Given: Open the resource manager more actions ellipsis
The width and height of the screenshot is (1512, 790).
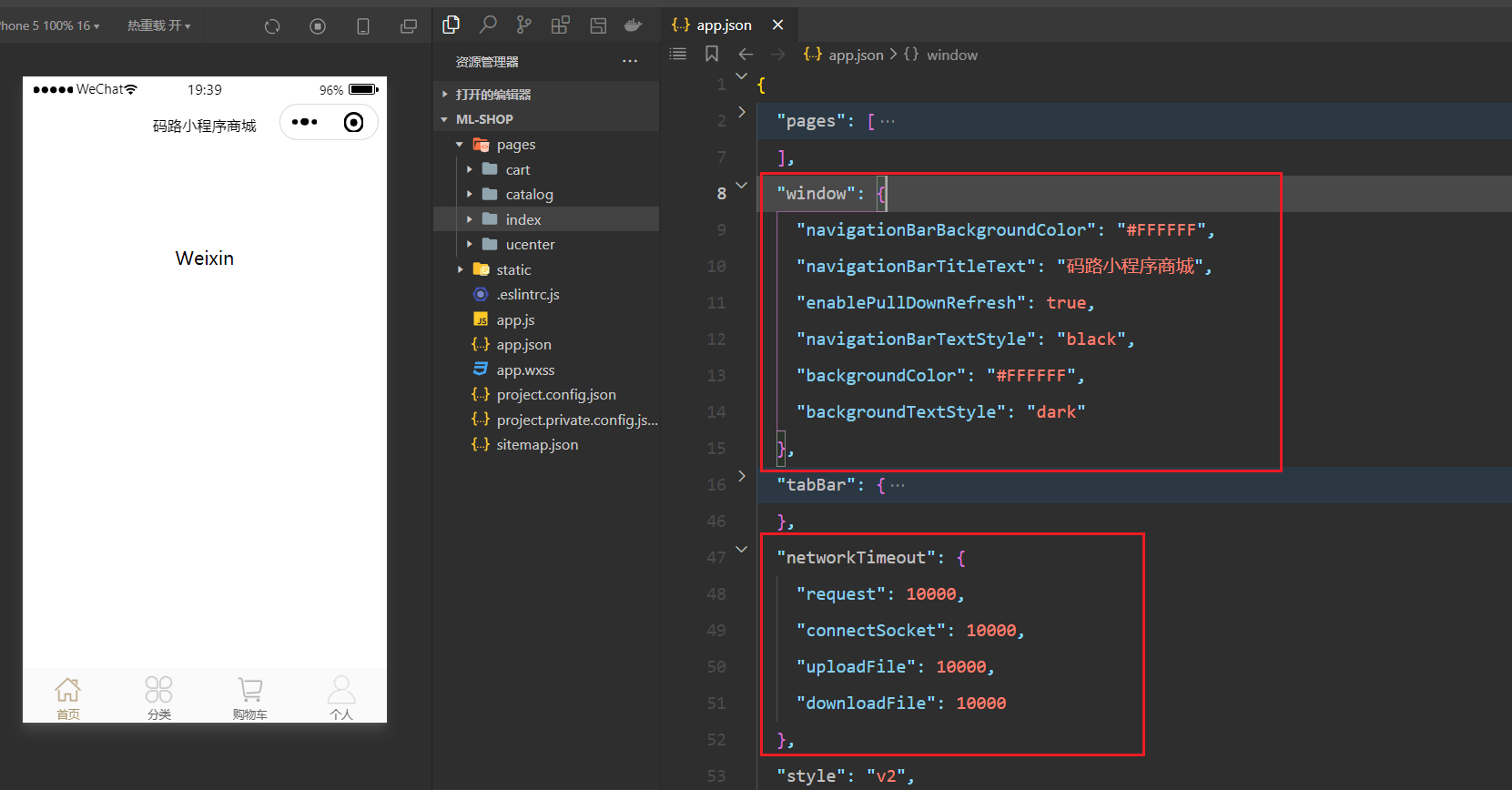Looking at the screenshot, I should tap(630, 61).
